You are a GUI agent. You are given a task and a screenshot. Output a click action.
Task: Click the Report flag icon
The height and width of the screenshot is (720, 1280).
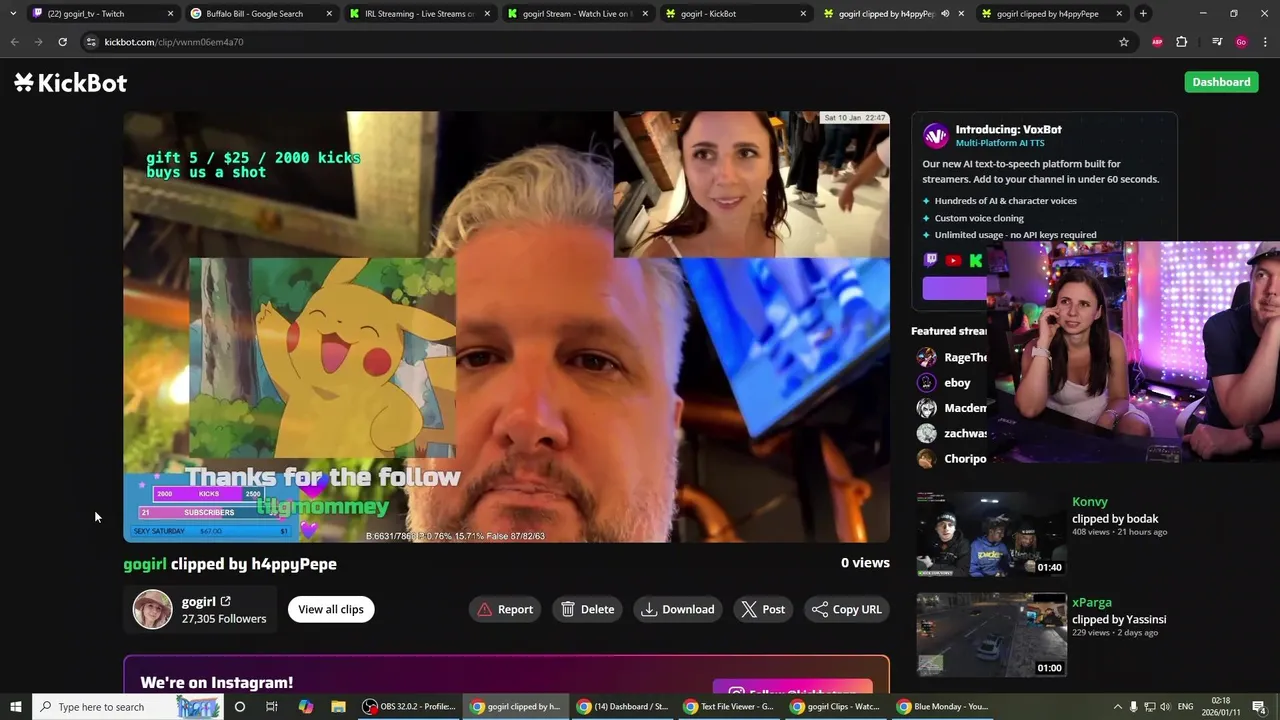pos(484,609)
